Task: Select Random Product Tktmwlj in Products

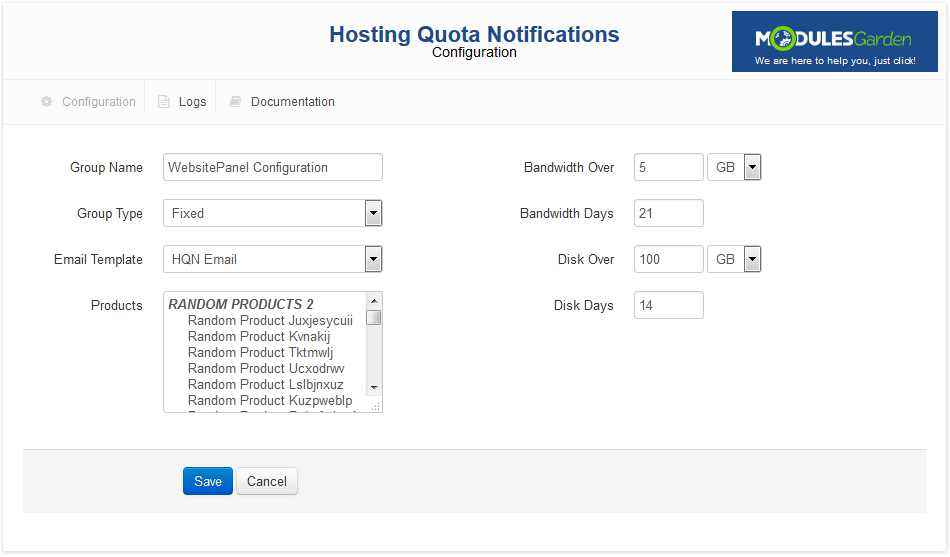Action: pos(261,352)
